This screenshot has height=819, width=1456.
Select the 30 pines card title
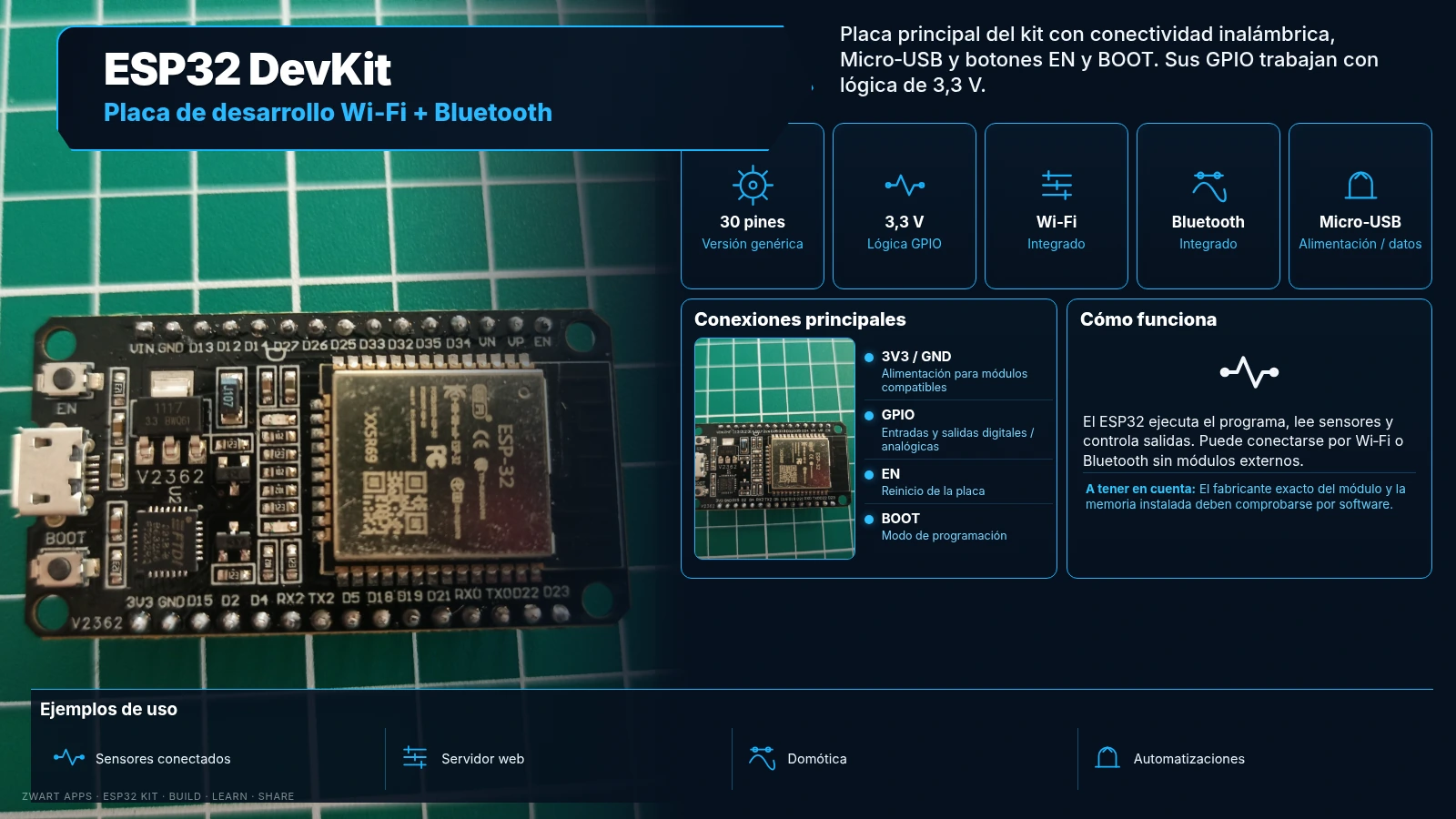click(753, 222)
